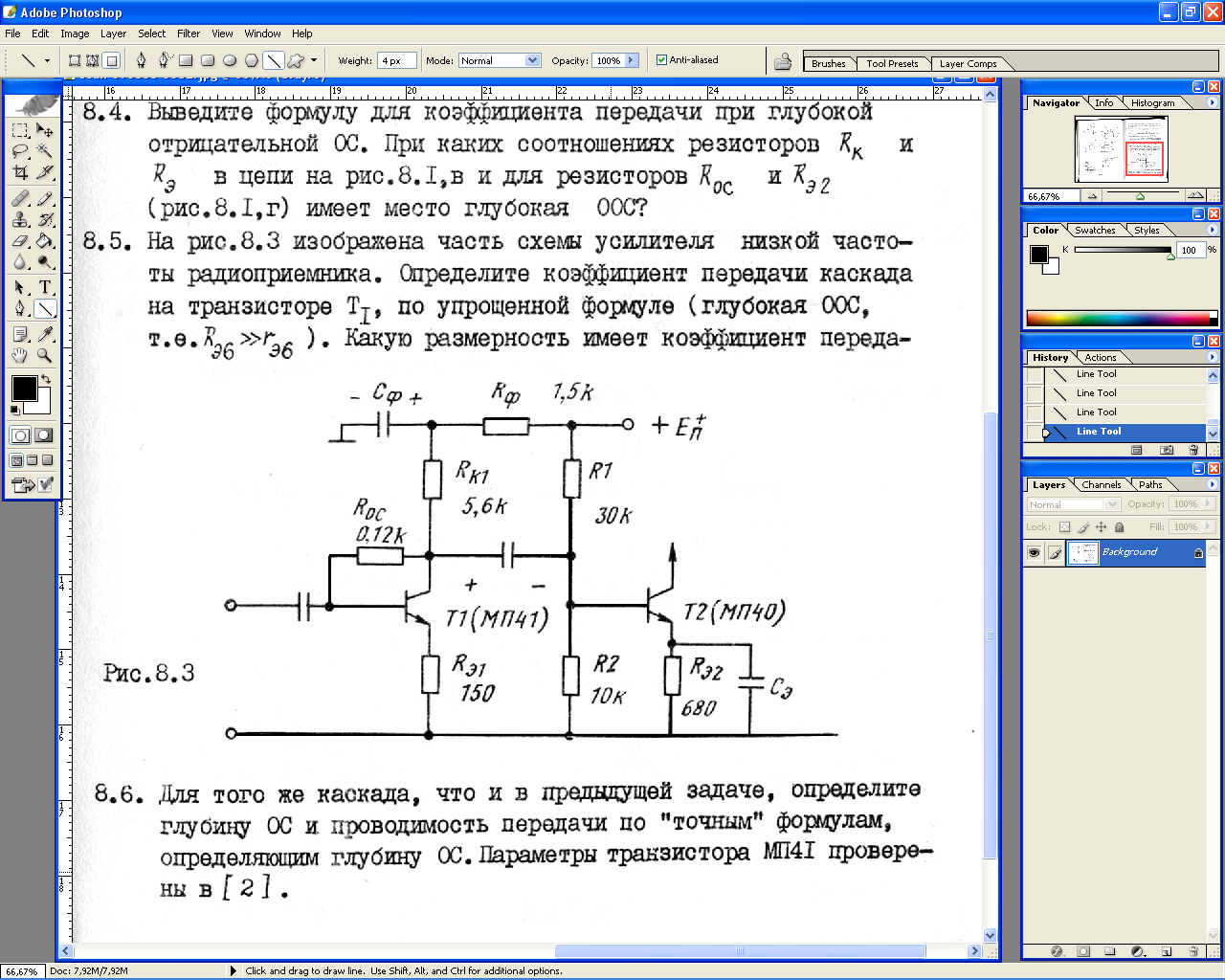1225x980 pixels.
Task: Switch to the Swatches tab
Action: point(1095,230)
